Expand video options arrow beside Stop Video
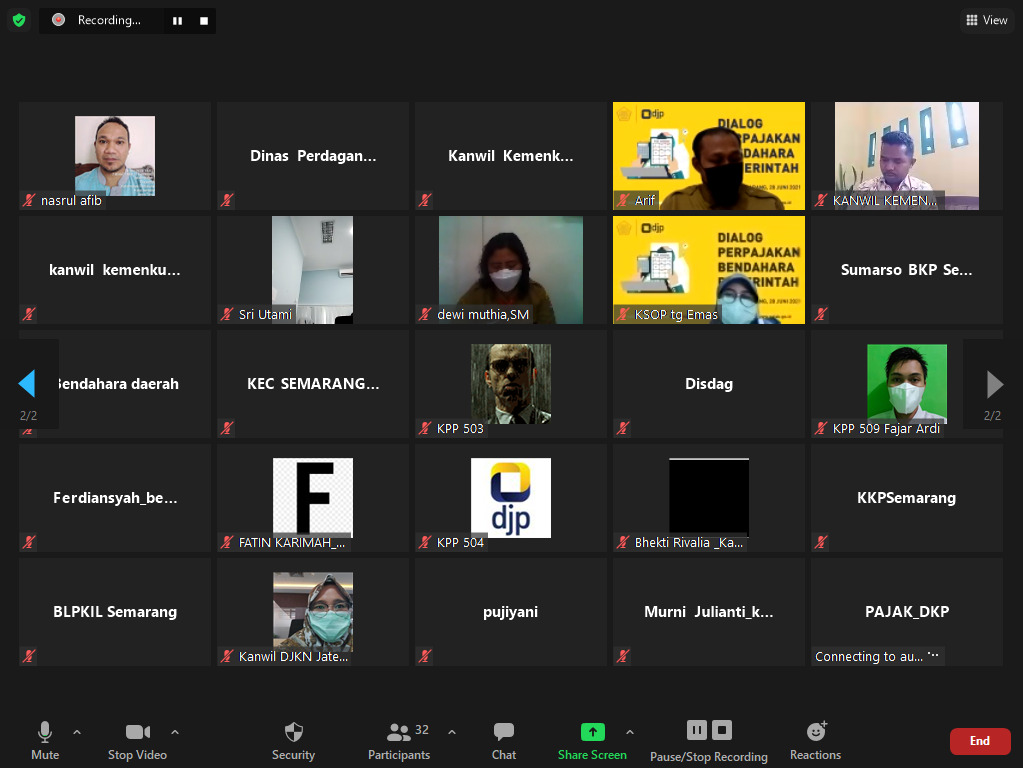1023x768 pixels. pos(175,731)
